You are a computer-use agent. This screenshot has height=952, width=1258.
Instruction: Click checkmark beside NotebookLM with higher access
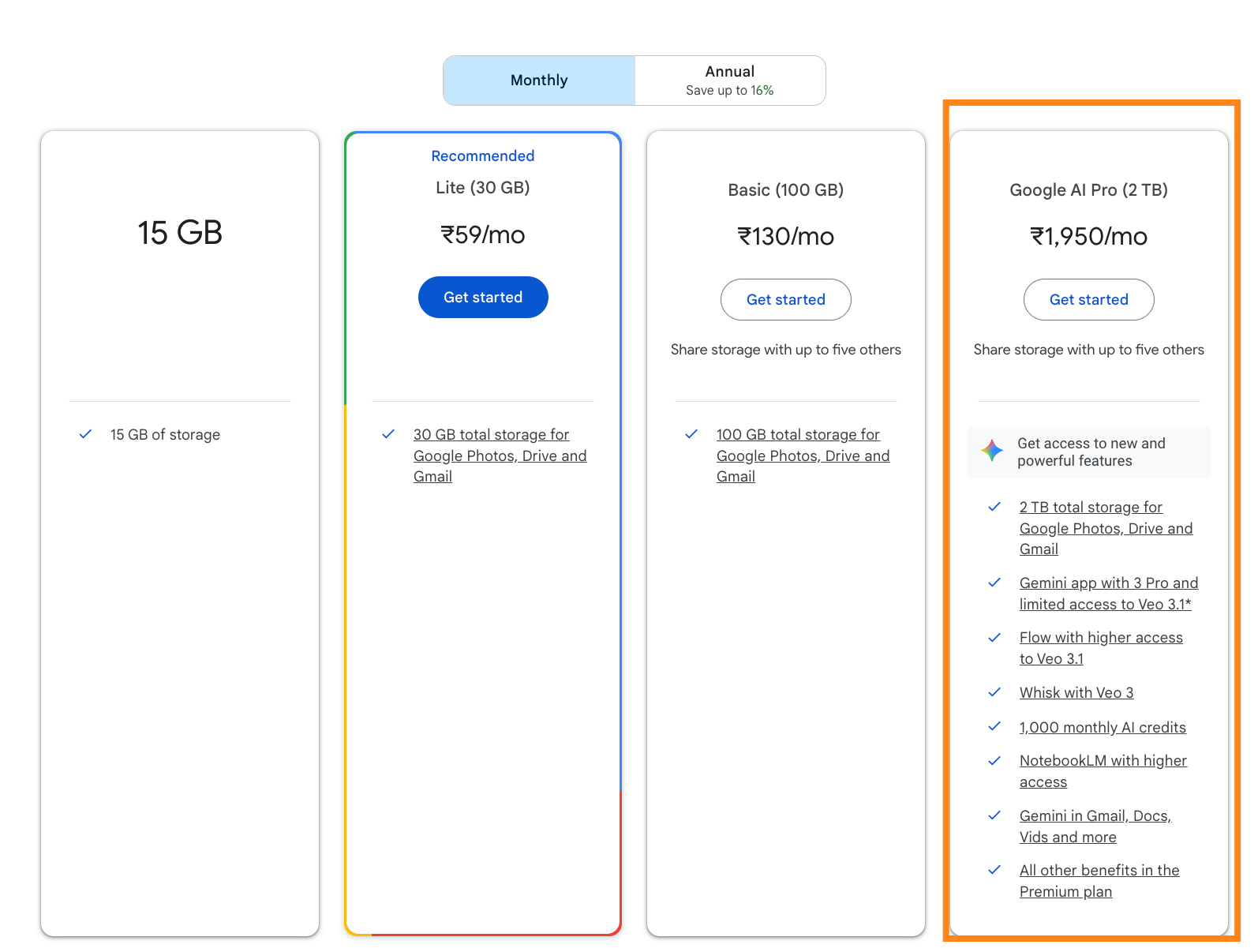pos(994,760)
